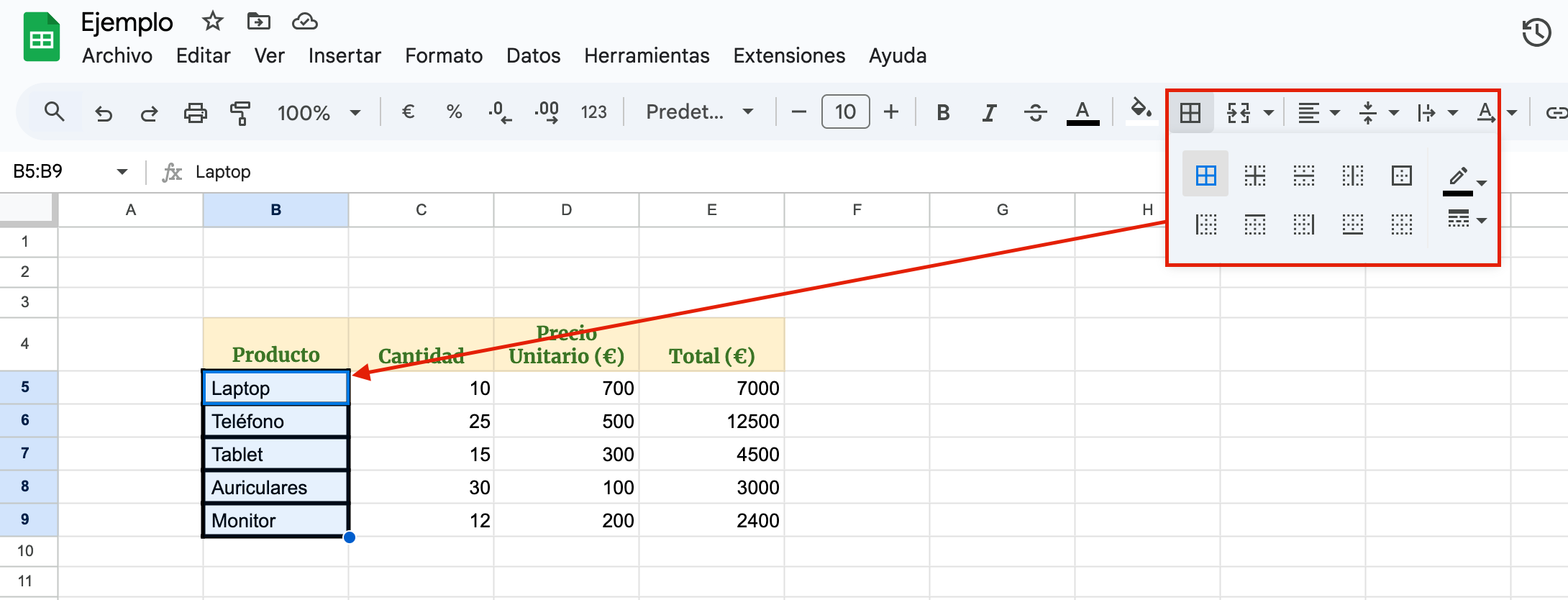Open the Datos menu
Screen dimensions: 1568x600
click(533, 56)
